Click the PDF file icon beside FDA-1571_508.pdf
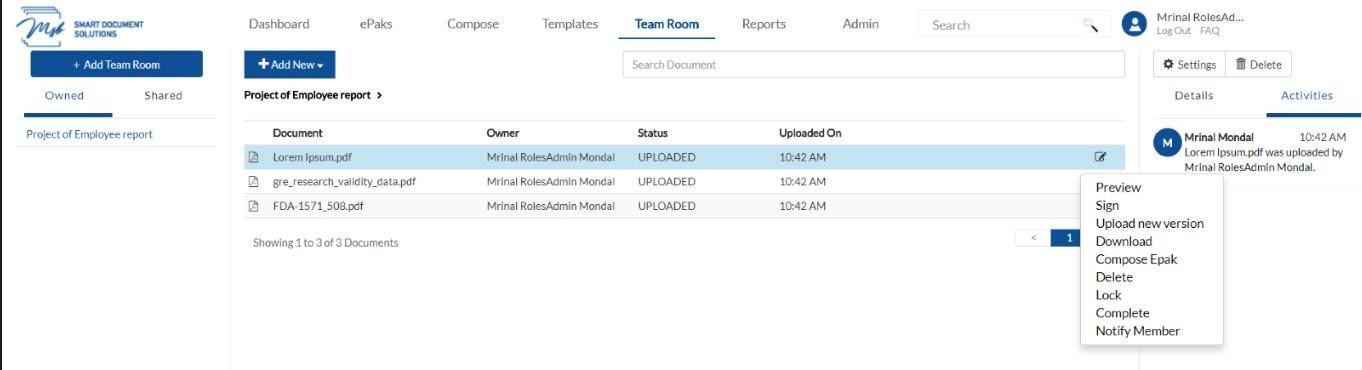Viewport: 1362px width, 370px height. [253, 206]
